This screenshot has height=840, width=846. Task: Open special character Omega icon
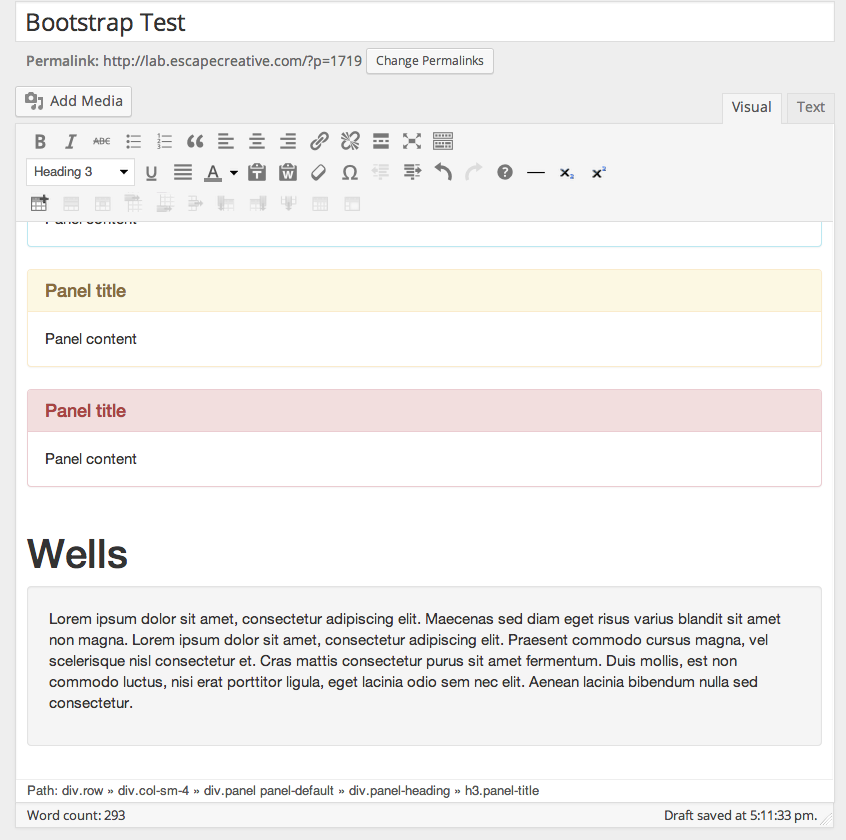click(x=350, y=173)
